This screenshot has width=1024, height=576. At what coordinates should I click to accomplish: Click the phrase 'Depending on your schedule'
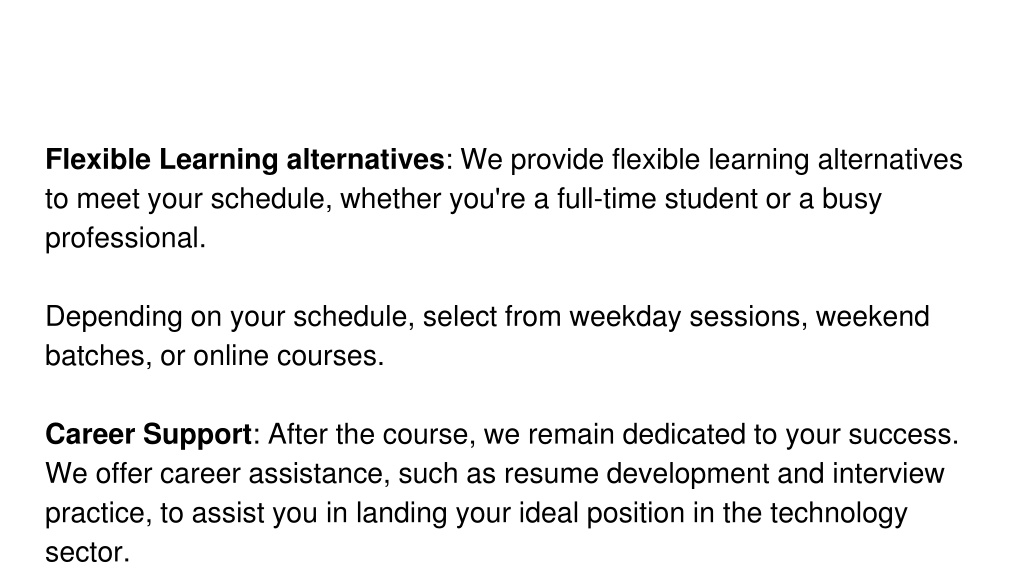[227, 317]
